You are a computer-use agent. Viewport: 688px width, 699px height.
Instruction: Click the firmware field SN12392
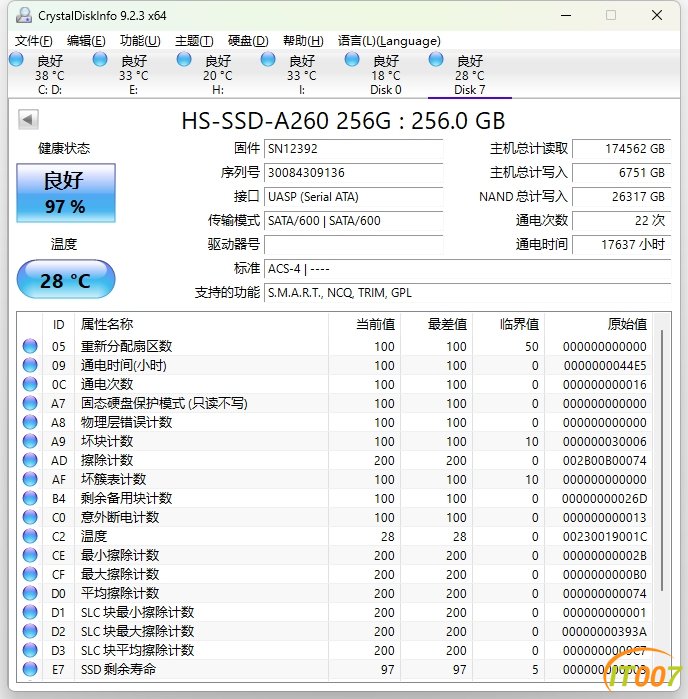(x=354, y=148)
